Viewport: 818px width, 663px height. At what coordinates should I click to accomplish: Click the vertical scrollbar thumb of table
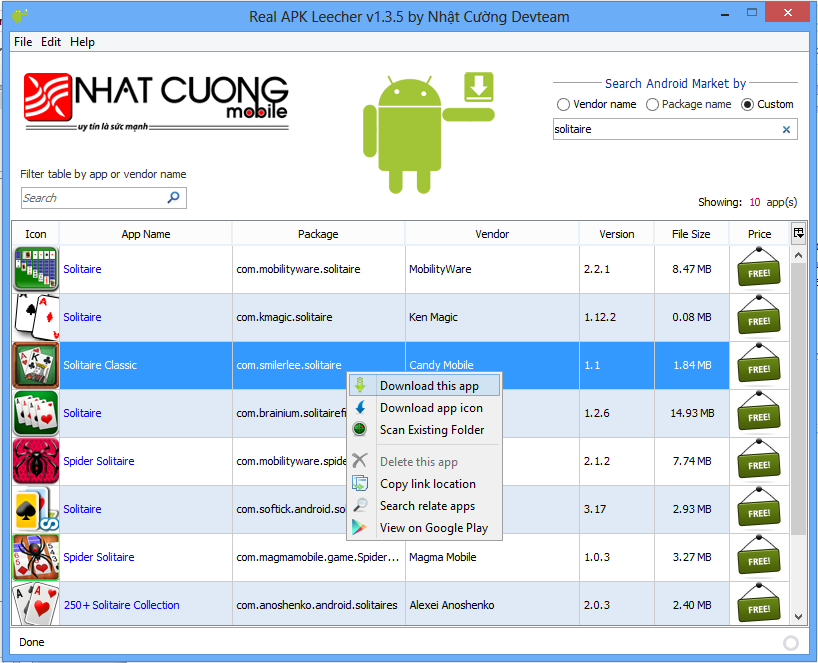[x=798, y=399]
